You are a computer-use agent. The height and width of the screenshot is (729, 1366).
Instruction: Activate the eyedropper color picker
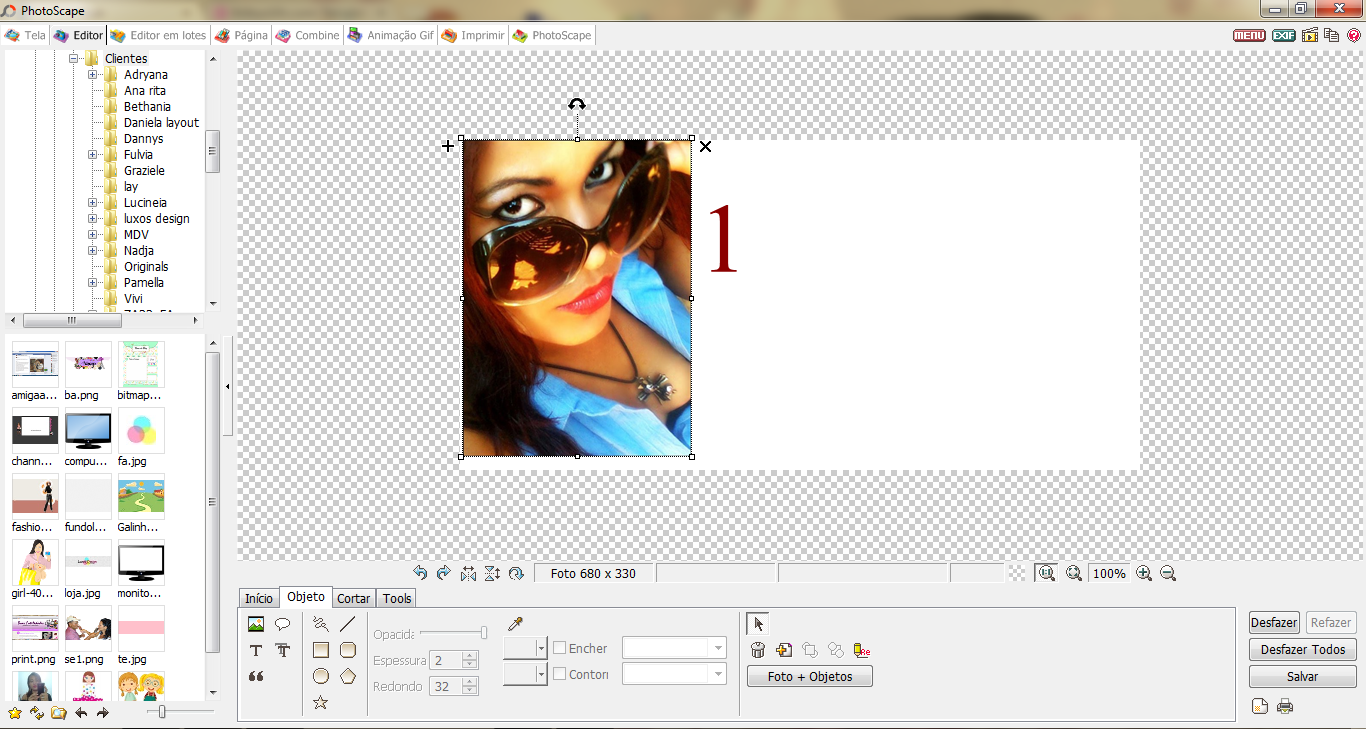(x=516, y=625)
